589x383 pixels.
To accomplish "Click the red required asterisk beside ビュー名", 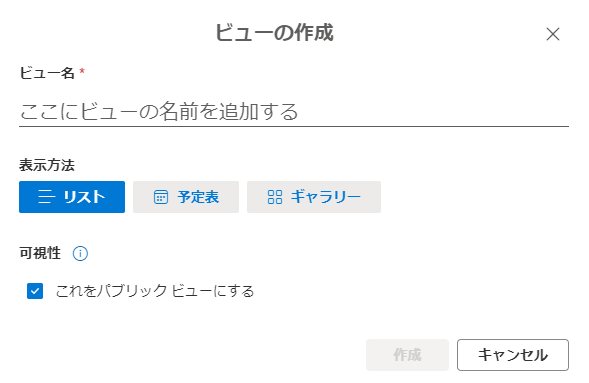I will click(x=82, y=71).
